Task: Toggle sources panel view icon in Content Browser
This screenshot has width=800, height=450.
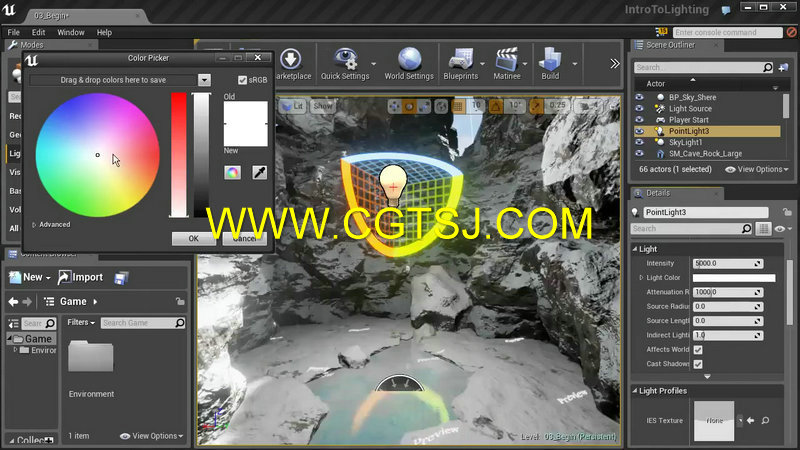Action: coord(13,323)
